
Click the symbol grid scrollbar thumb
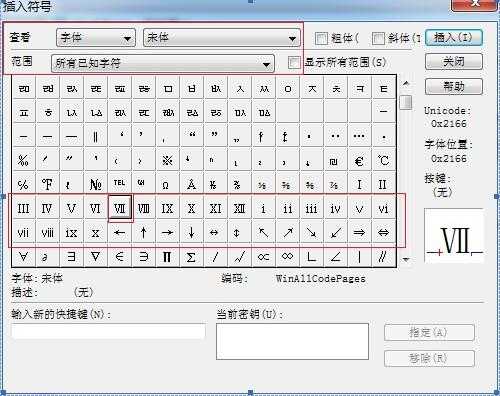click(x=406, y=102)
